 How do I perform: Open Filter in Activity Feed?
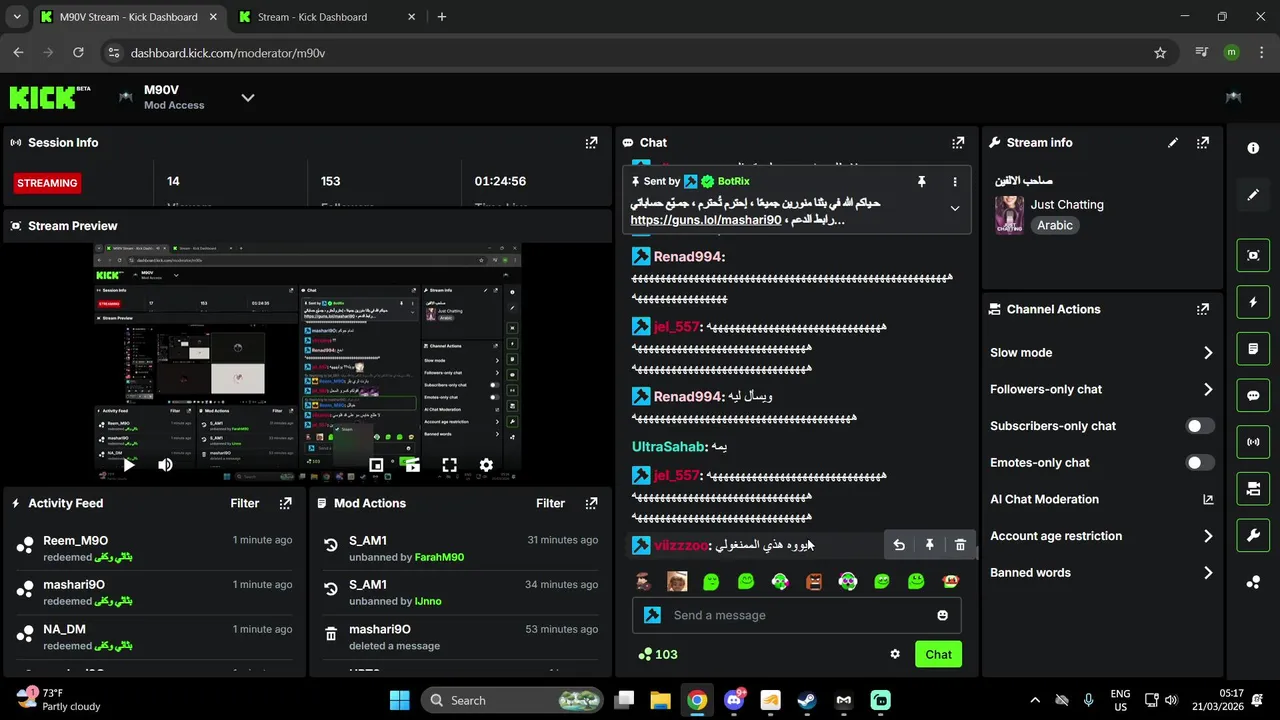pyautogui.click(x=245, y=503)
